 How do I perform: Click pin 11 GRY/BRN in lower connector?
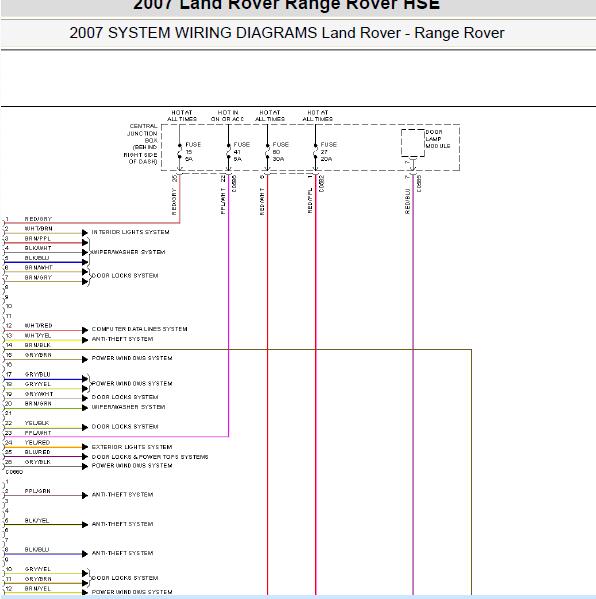[38, 579]
